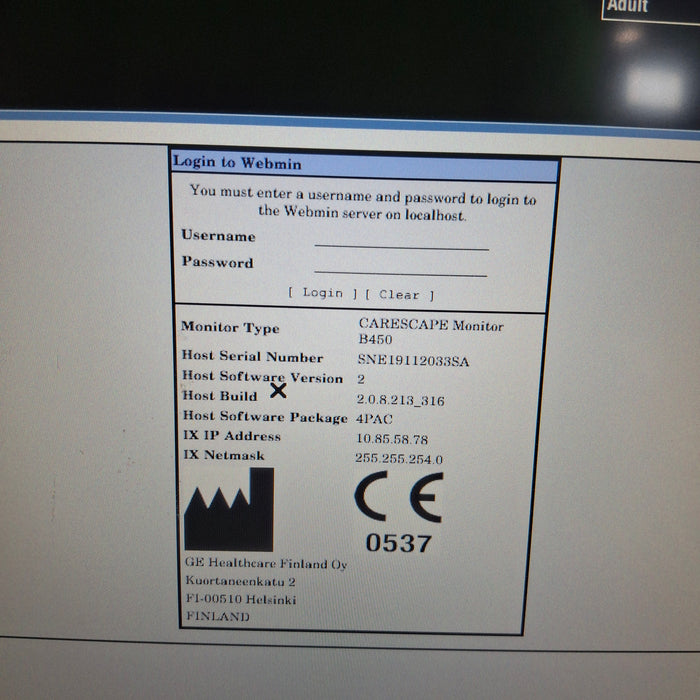Click the Username label

point(218,236)
